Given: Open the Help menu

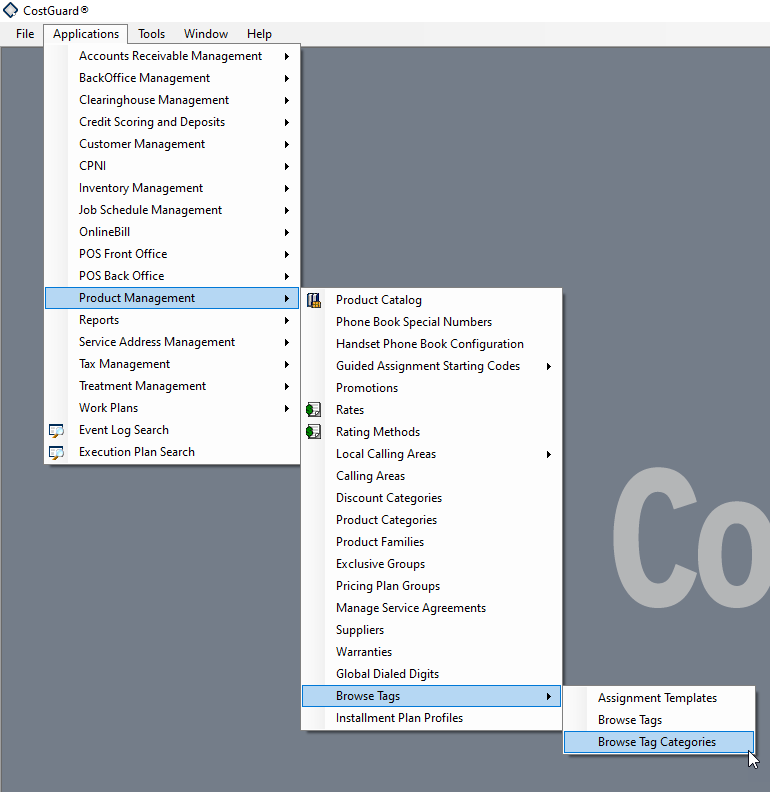Looking at the screenshot, I should click(259, 34).
